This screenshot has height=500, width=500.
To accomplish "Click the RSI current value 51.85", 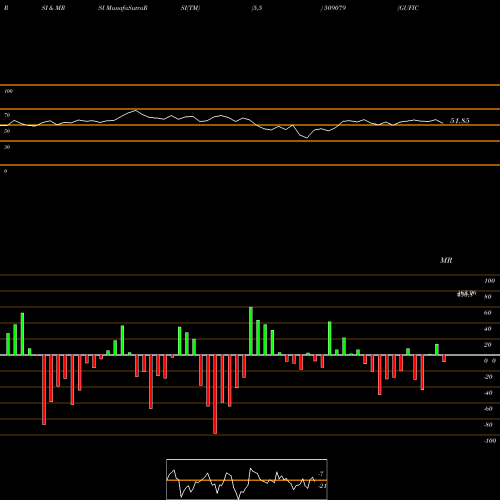I will pos(460,121).
